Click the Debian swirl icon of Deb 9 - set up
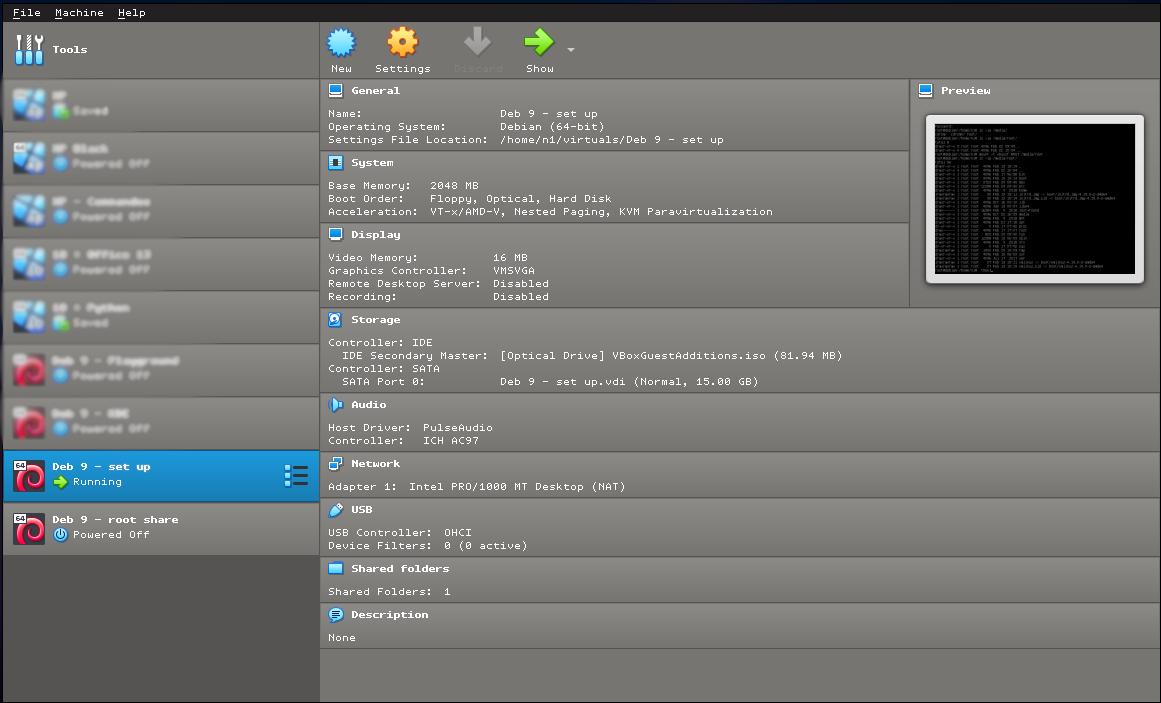The height and width of the screenshot is (703, 1161). tap(30, 476)
